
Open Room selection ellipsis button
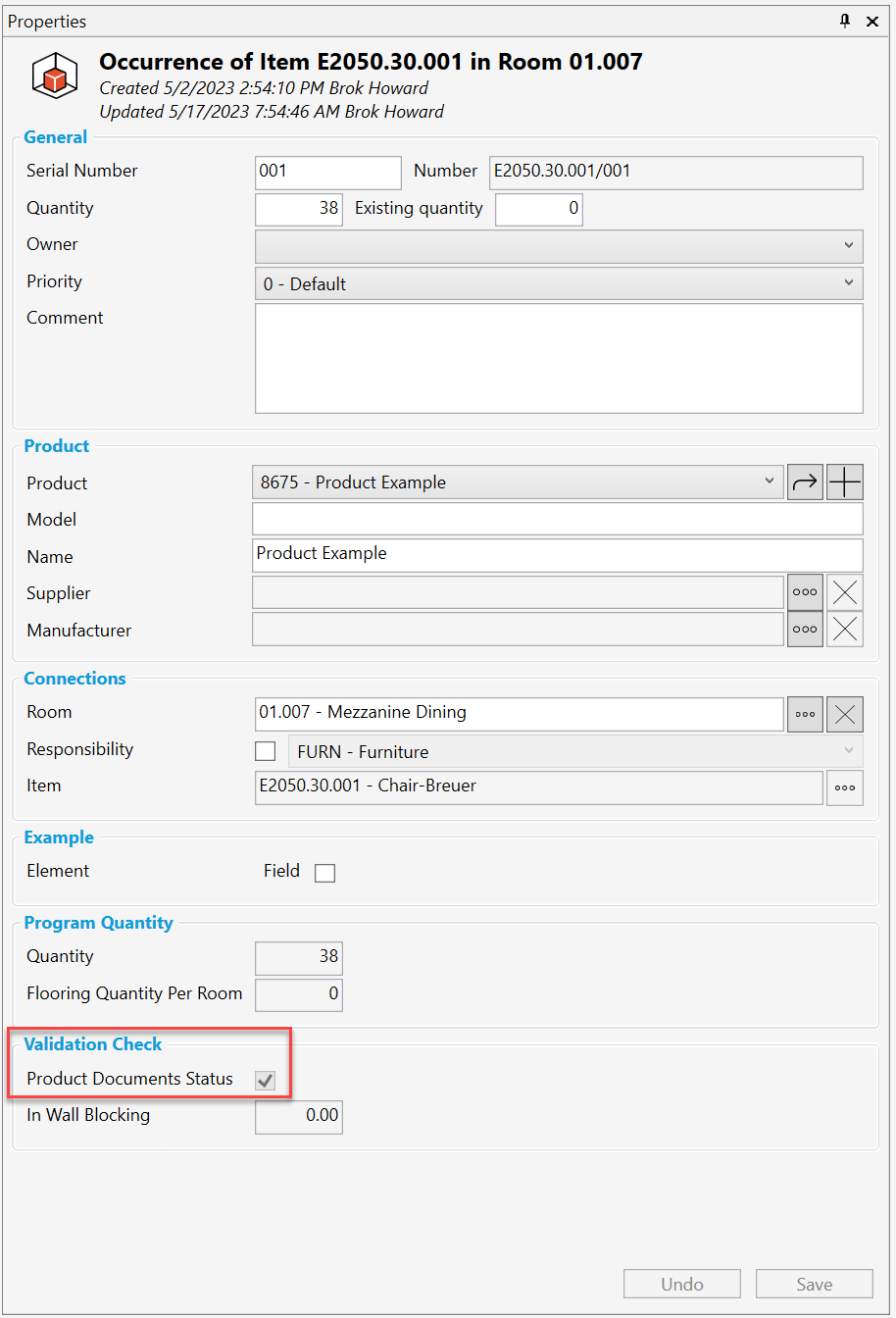pyautogui.click(x=805, y=715)
